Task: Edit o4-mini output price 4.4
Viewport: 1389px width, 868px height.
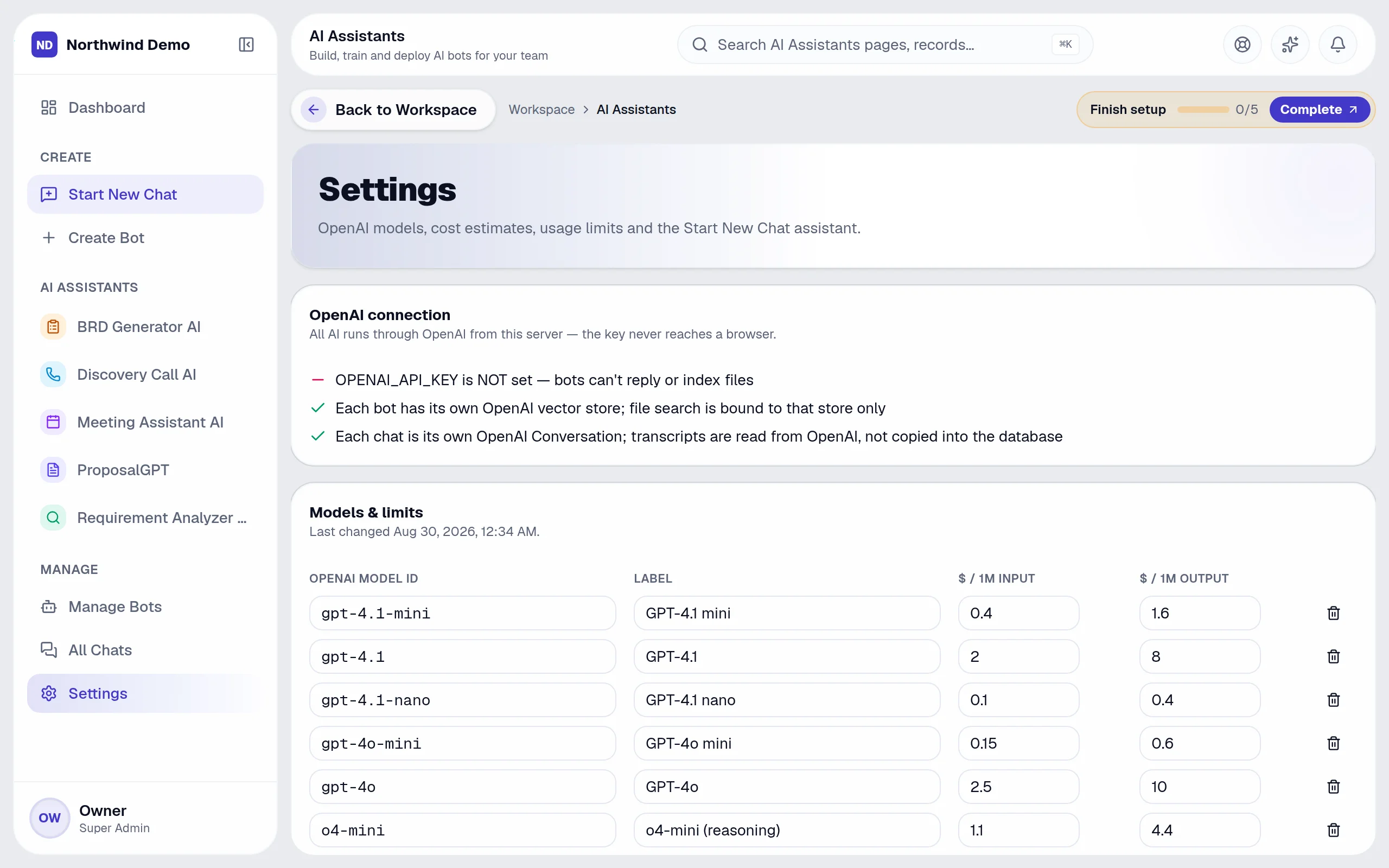Action: coord(1200,830)
